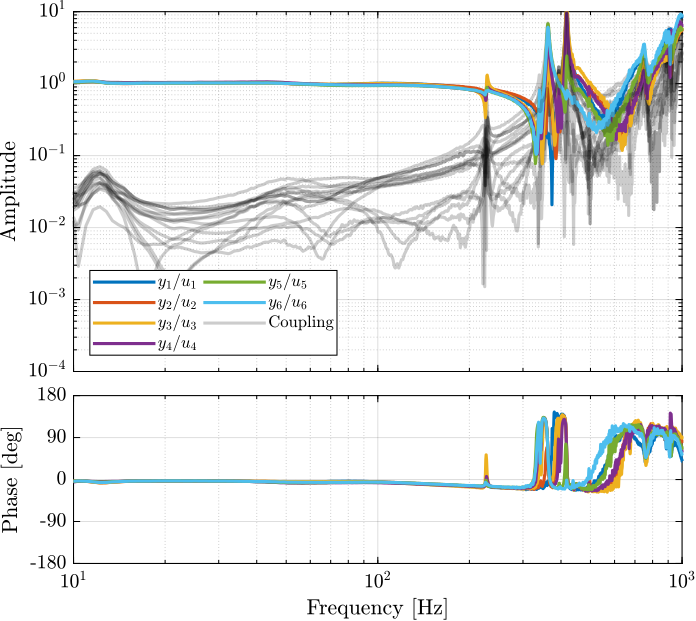This screenshot has width=696, height=621.
Task: Click the 10^0 amplitude tick label
Action: 54,82
